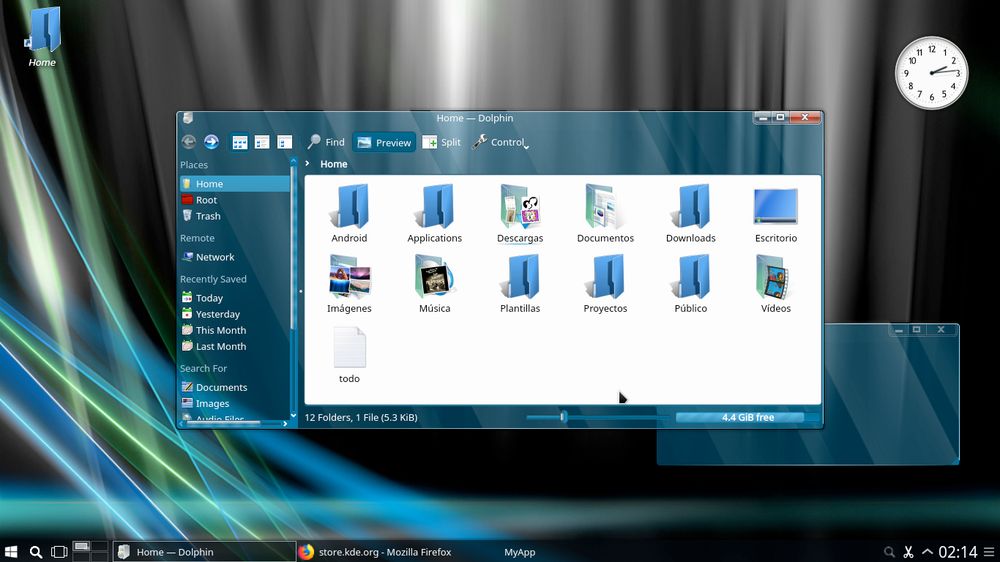Open the task view icon in taskbar

(x=59, y=552)
